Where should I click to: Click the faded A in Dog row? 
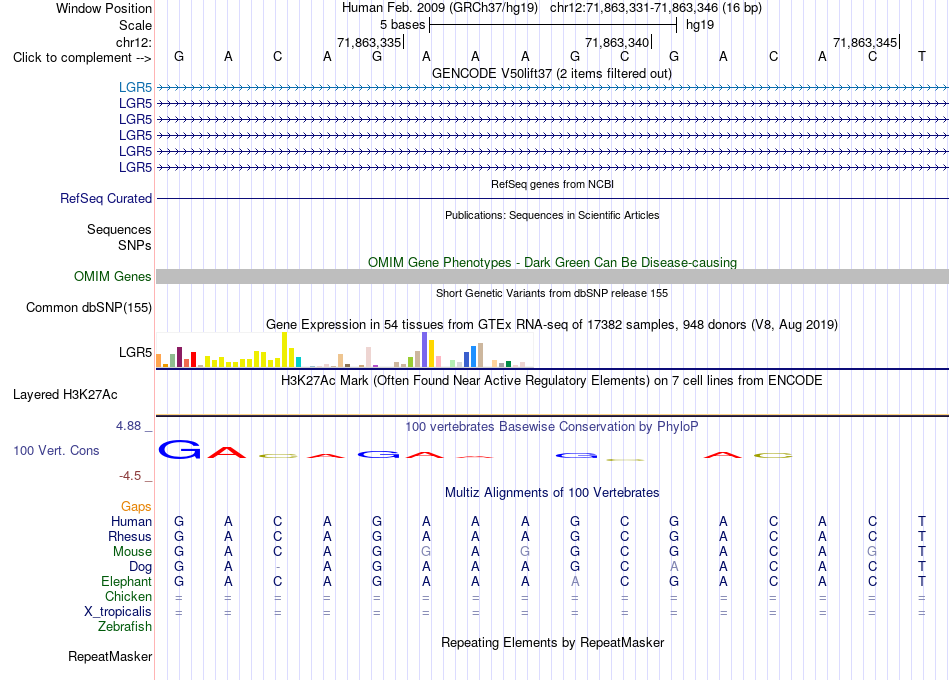674,567
